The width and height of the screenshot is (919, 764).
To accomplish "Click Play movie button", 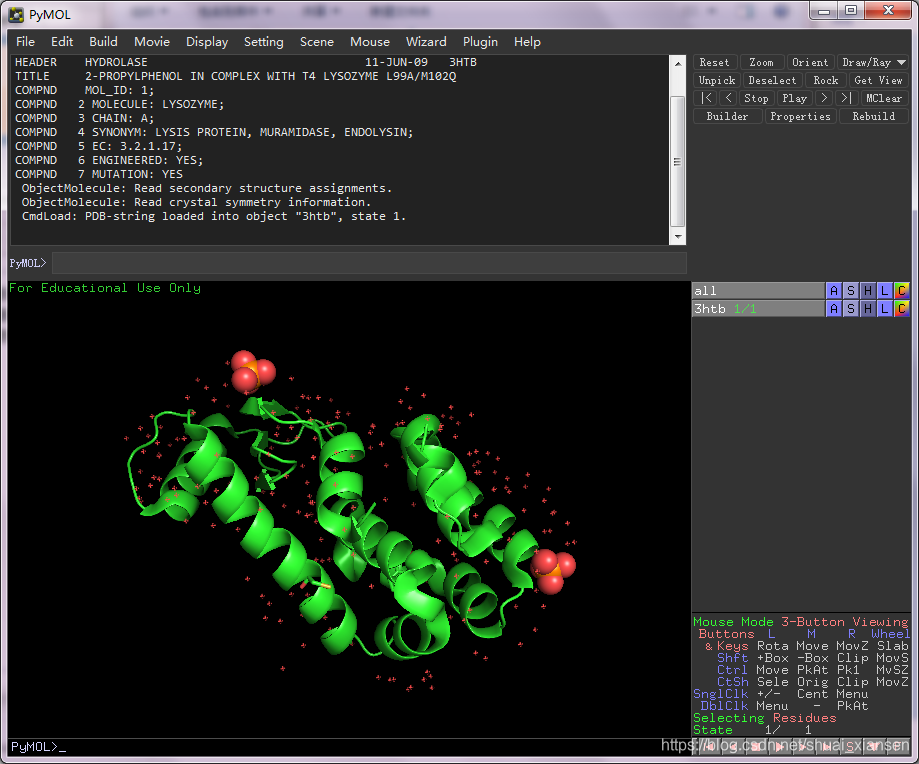I will [x=794, y=98].
